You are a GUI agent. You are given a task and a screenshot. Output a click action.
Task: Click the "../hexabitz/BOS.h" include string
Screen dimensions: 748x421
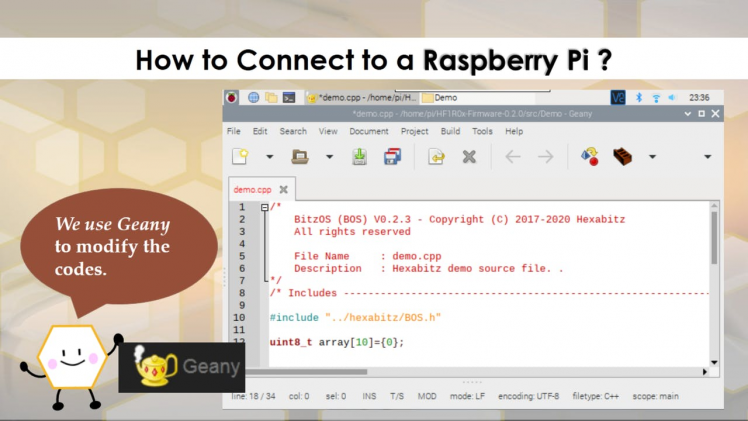(383, 318)
